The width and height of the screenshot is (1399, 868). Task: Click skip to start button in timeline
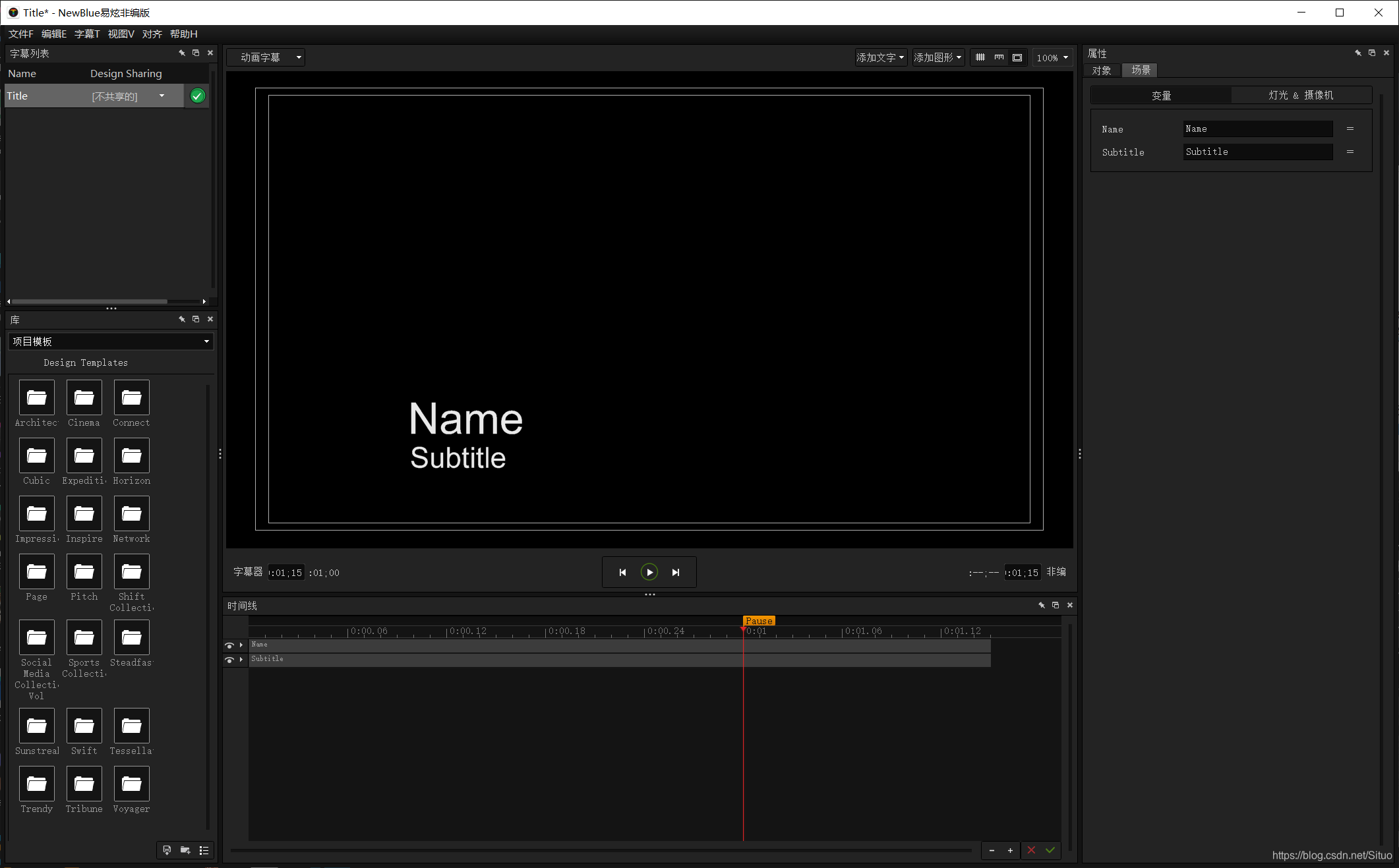[x=621, y=572]
